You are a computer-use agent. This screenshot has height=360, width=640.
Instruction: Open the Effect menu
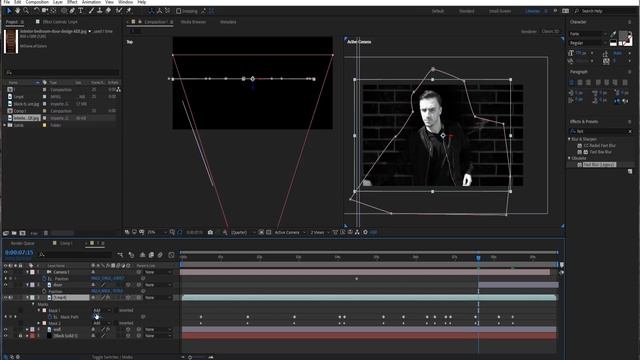[72, 2]
